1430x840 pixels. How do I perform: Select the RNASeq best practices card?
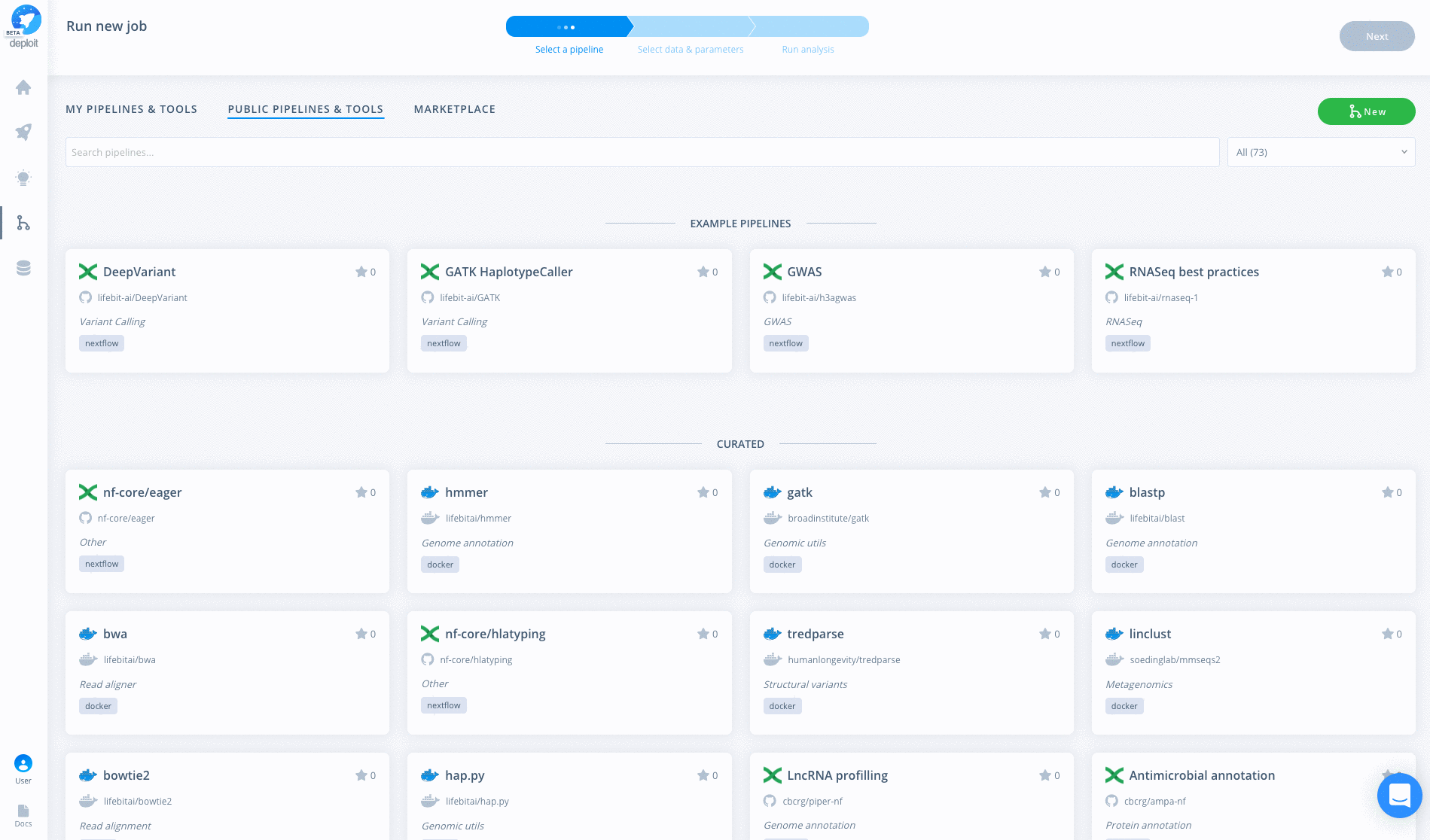pos(1253,311)
